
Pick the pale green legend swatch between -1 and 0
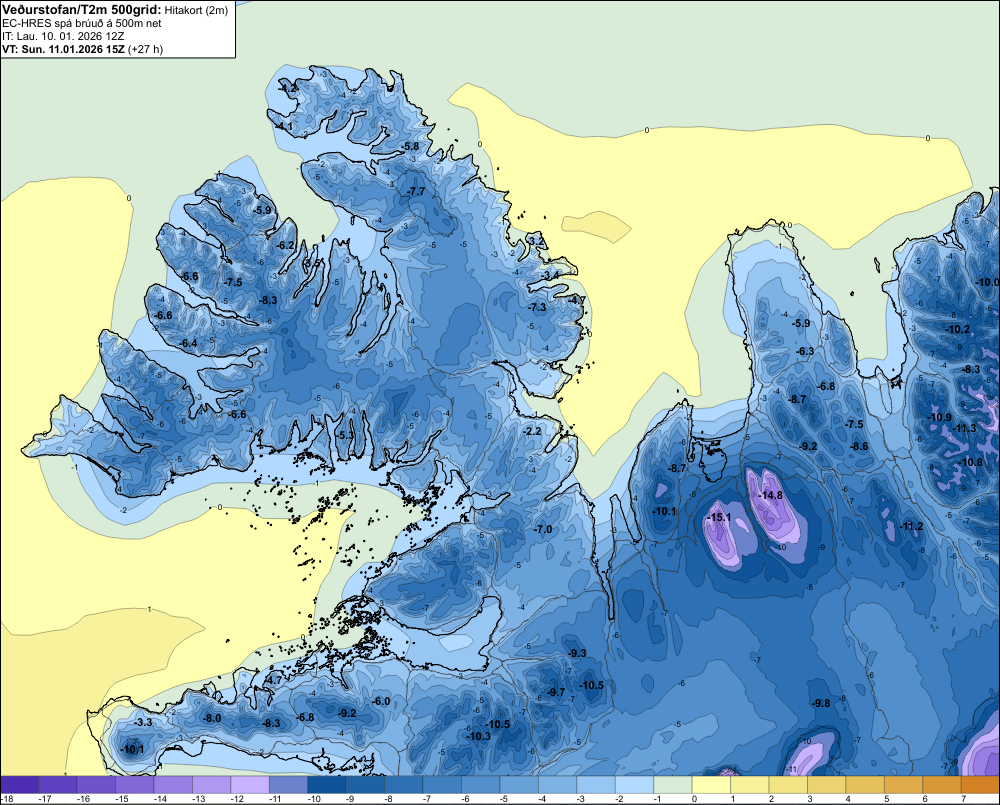[x=673, y=784]
